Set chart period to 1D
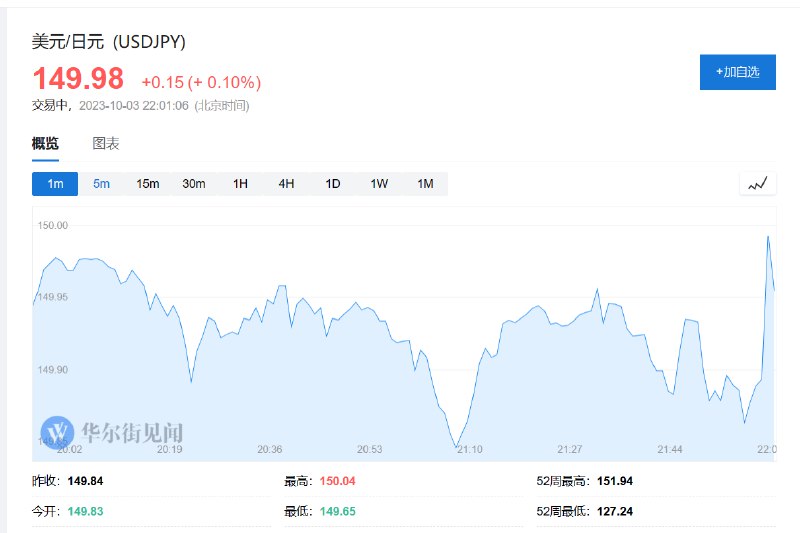This screenshot has height=533, width=800. coord(333,184)
